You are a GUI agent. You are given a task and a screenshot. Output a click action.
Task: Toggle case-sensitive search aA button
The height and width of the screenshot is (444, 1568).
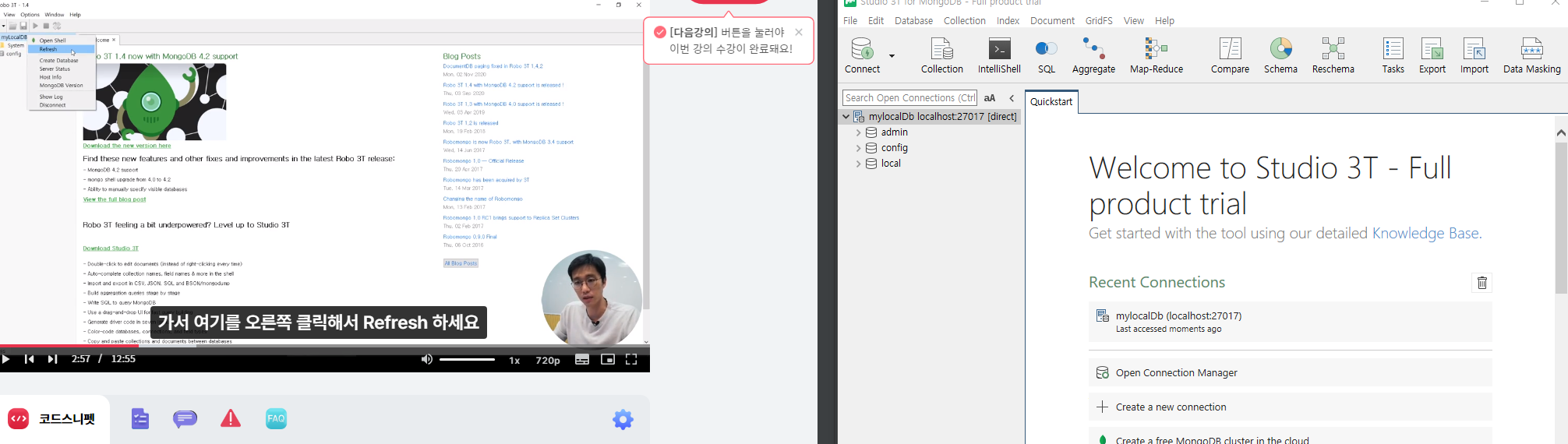coord(990,98)
